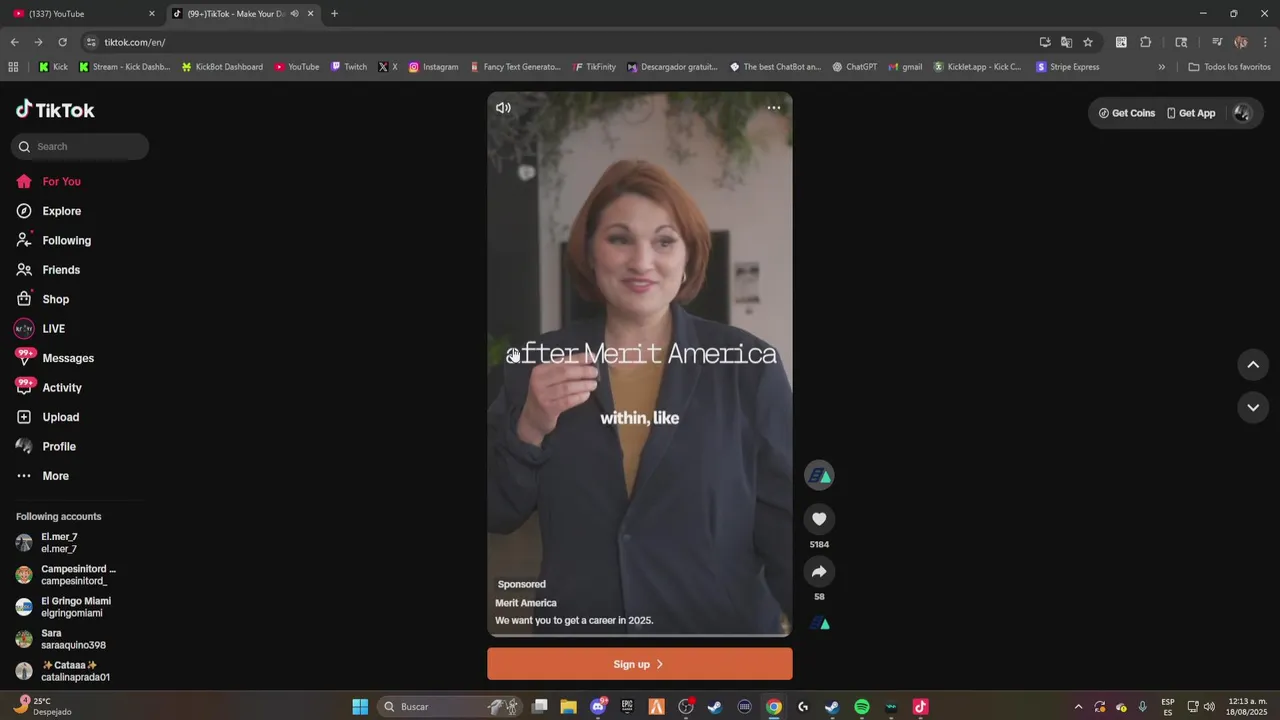The height and width of the screenshot is (720, 1280).
Task: Click Get App button
Action: point(1191,113)
